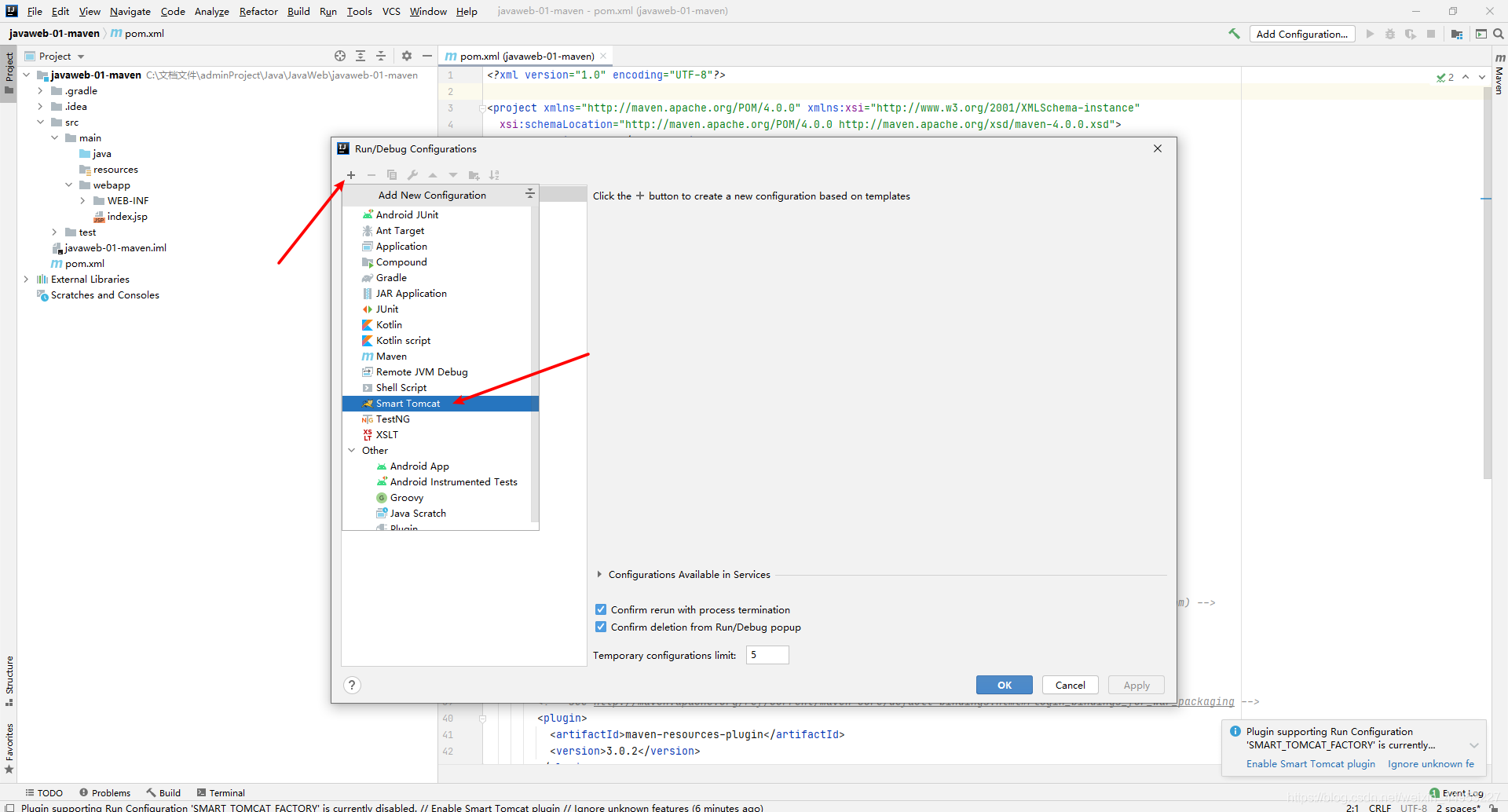Close the pom.xml editor tab

tap(603, 56)
